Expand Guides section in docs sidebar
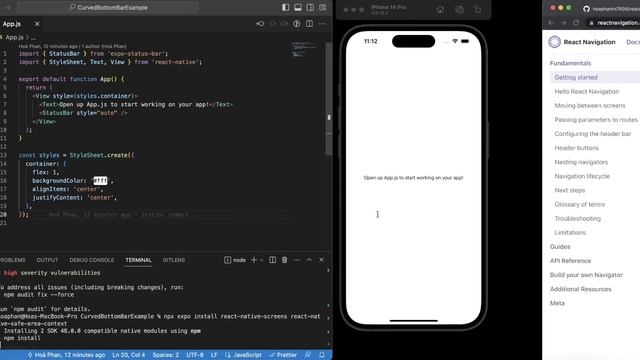 pyautogui.click(x=560, y=247)
